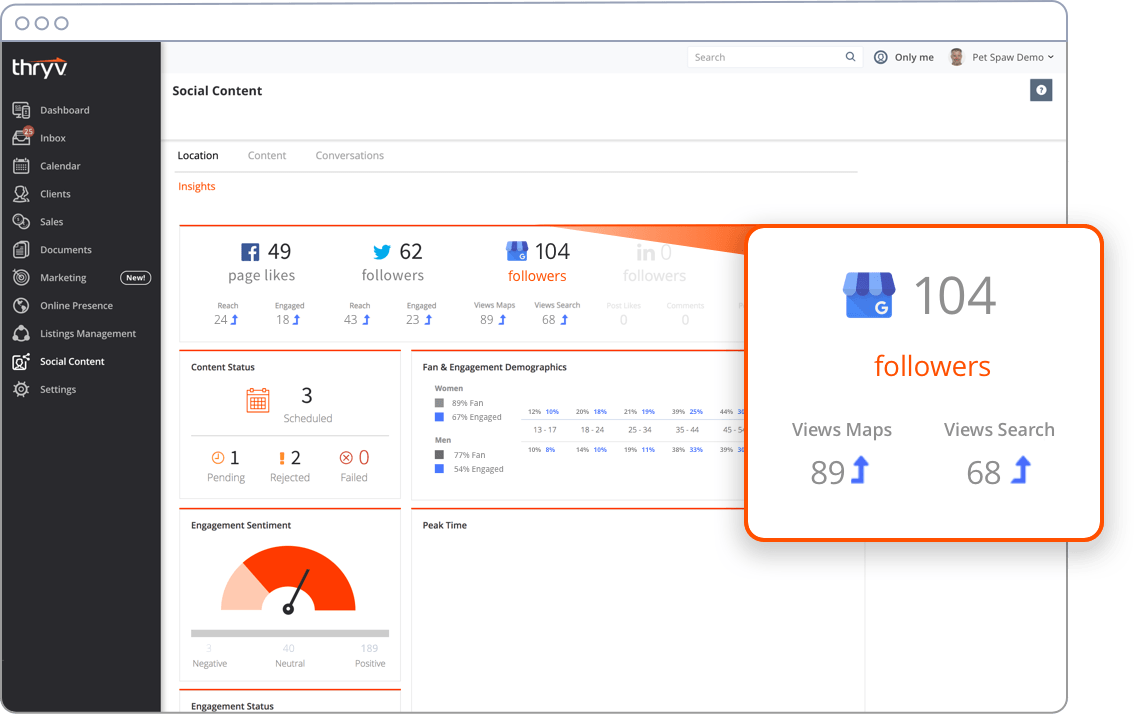Click the large followers text in popup
Screen dimensions: 1134x714
click(932, 366)
